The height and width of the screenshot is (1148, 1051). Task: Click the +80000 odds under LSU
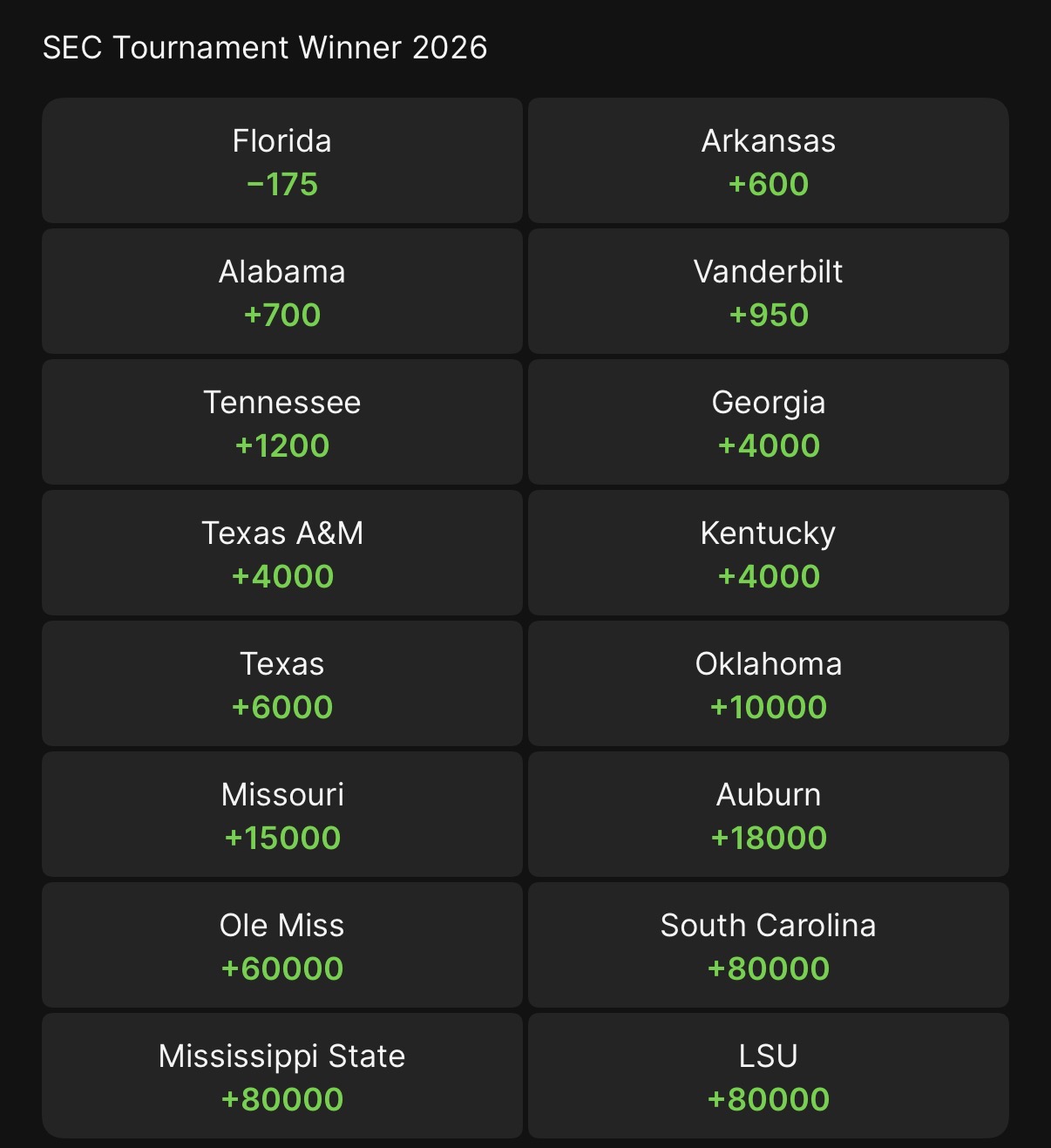769,1100
